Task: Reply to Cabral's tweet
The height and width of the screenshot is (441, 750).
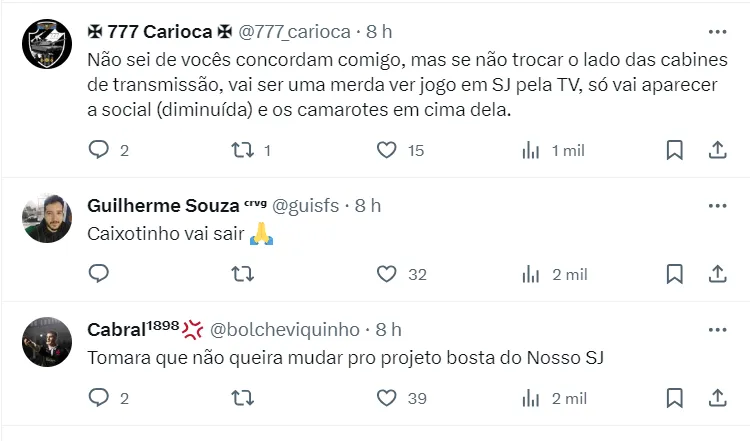Action: (x=98, y=398)
